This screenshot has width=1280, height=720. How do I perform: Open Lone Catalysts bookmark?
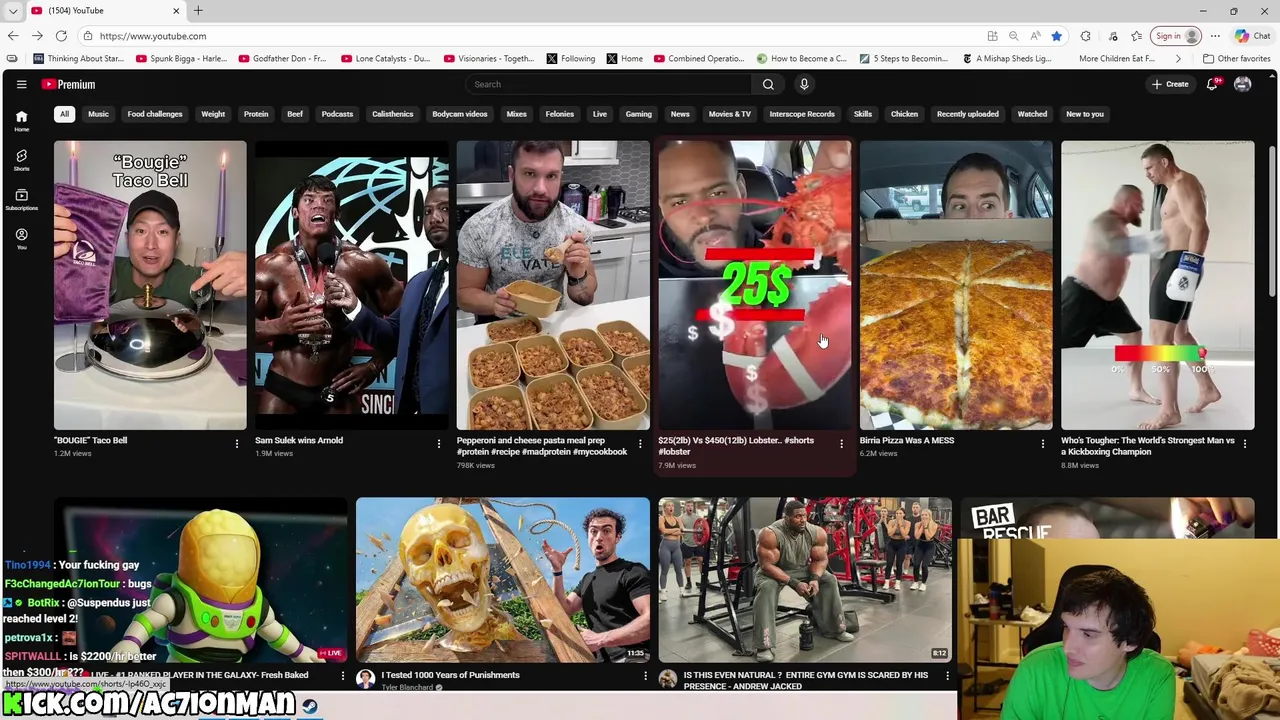click(x=386, y=58)
